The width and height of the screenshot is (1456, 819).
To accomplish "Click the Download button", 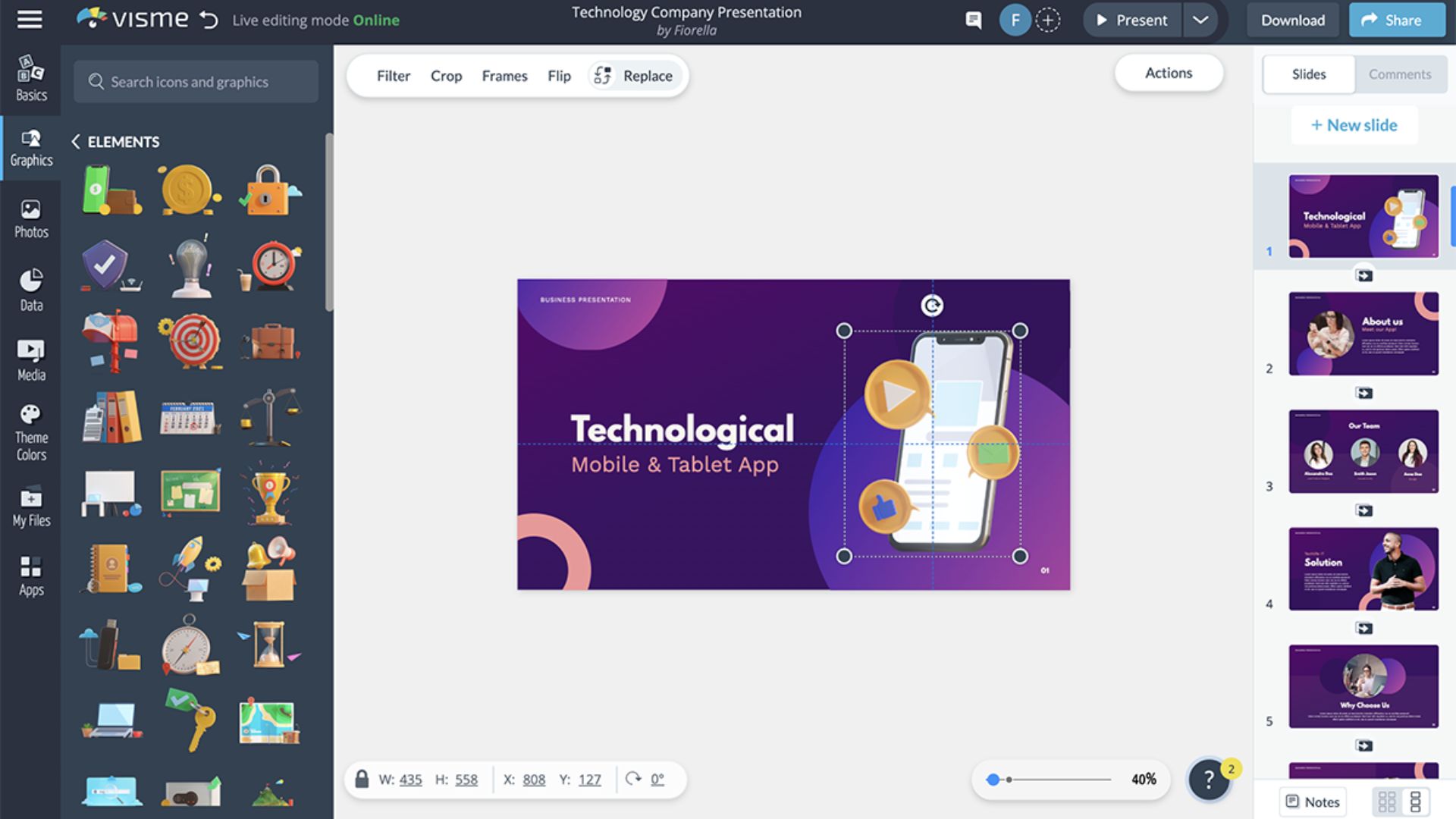I will (x=1293, y=20).
